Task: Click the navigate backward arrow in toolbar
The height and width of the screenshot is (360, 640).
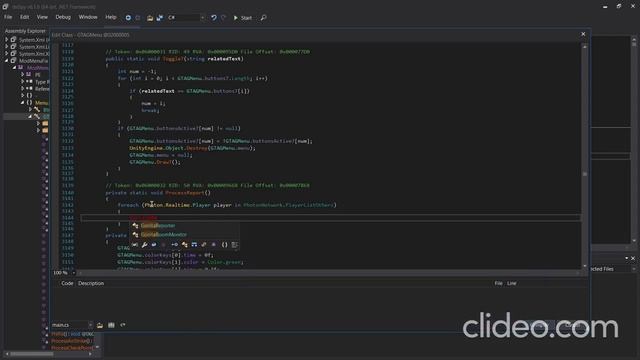Action: tap(128, 18)
